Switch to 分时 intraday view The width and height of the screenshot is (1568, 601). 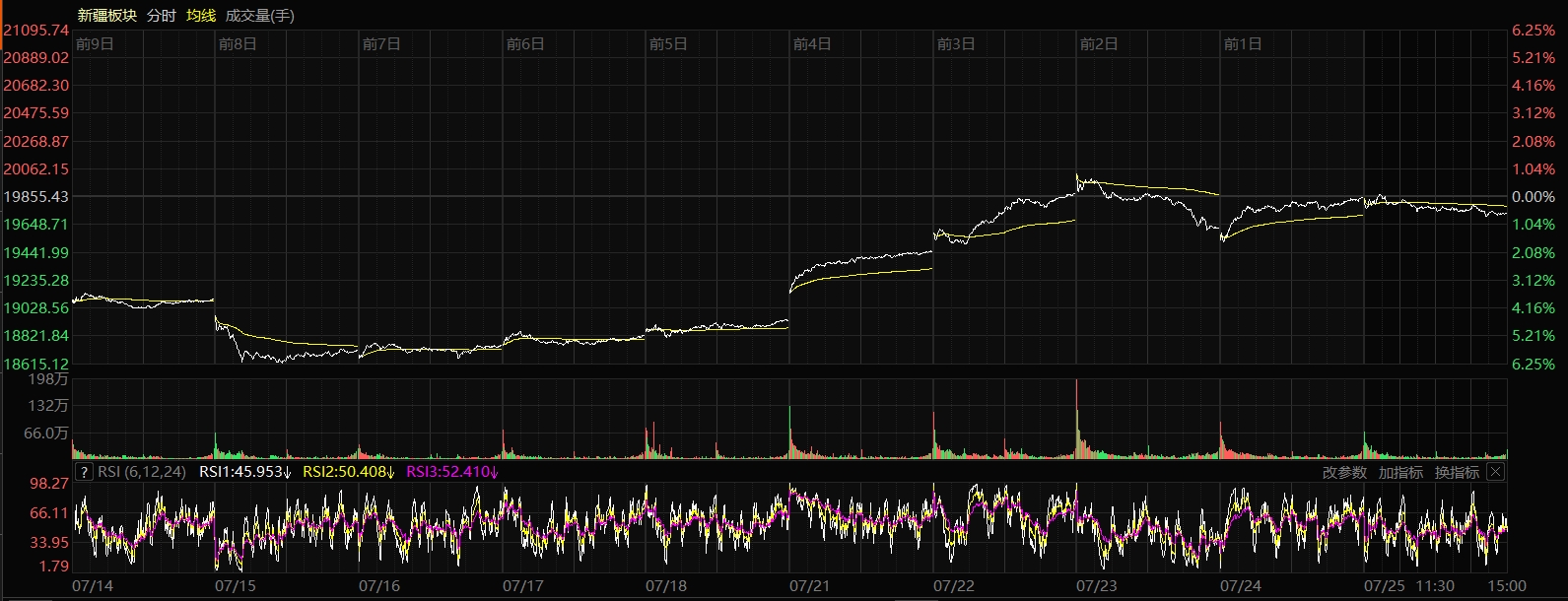click(x=162, y=15)
